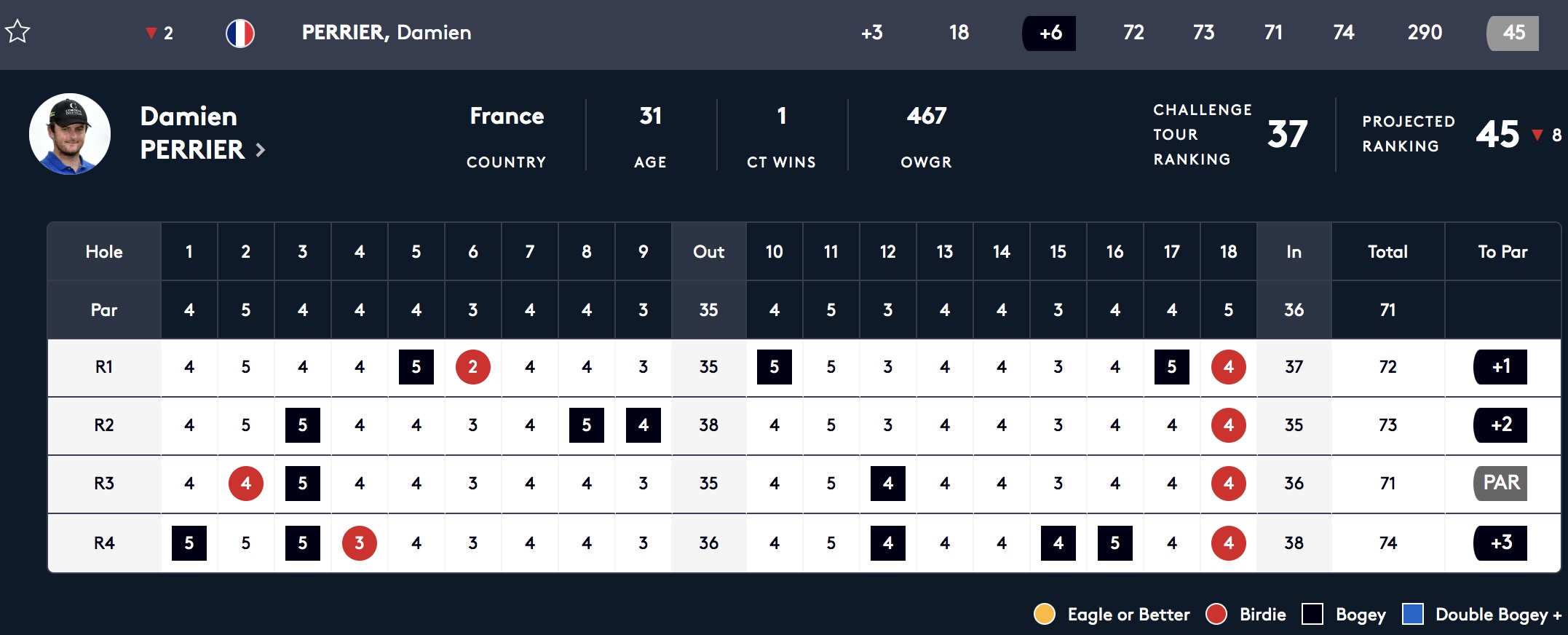Click the Birdie red legend circle
The width and height of the screenshot is (1568, 635).
pyautogui.click(x=1216, y=614)
